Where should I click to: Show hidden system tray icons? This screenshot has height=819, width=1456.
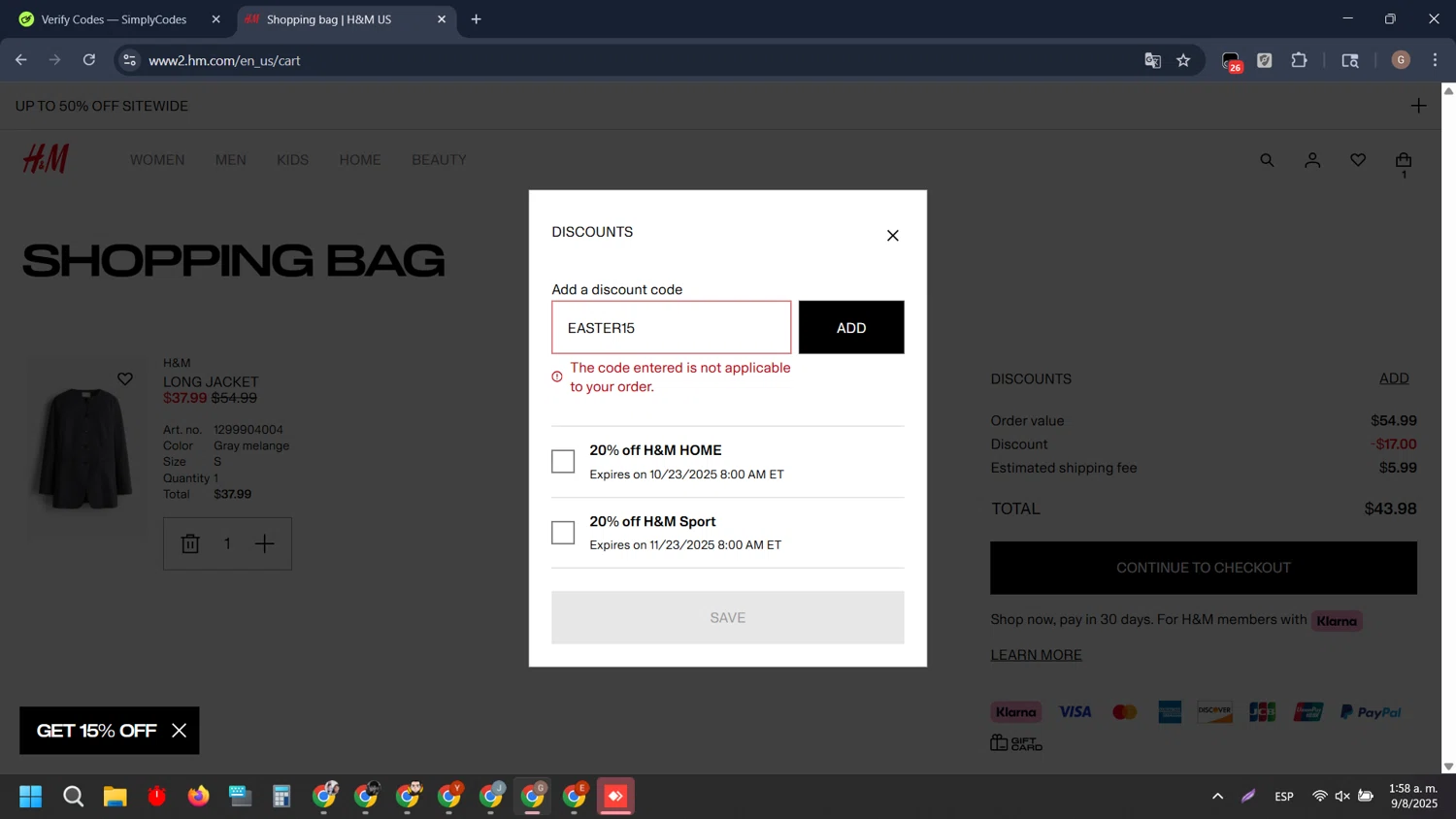pyautogui.click(x=1217, y=797)
